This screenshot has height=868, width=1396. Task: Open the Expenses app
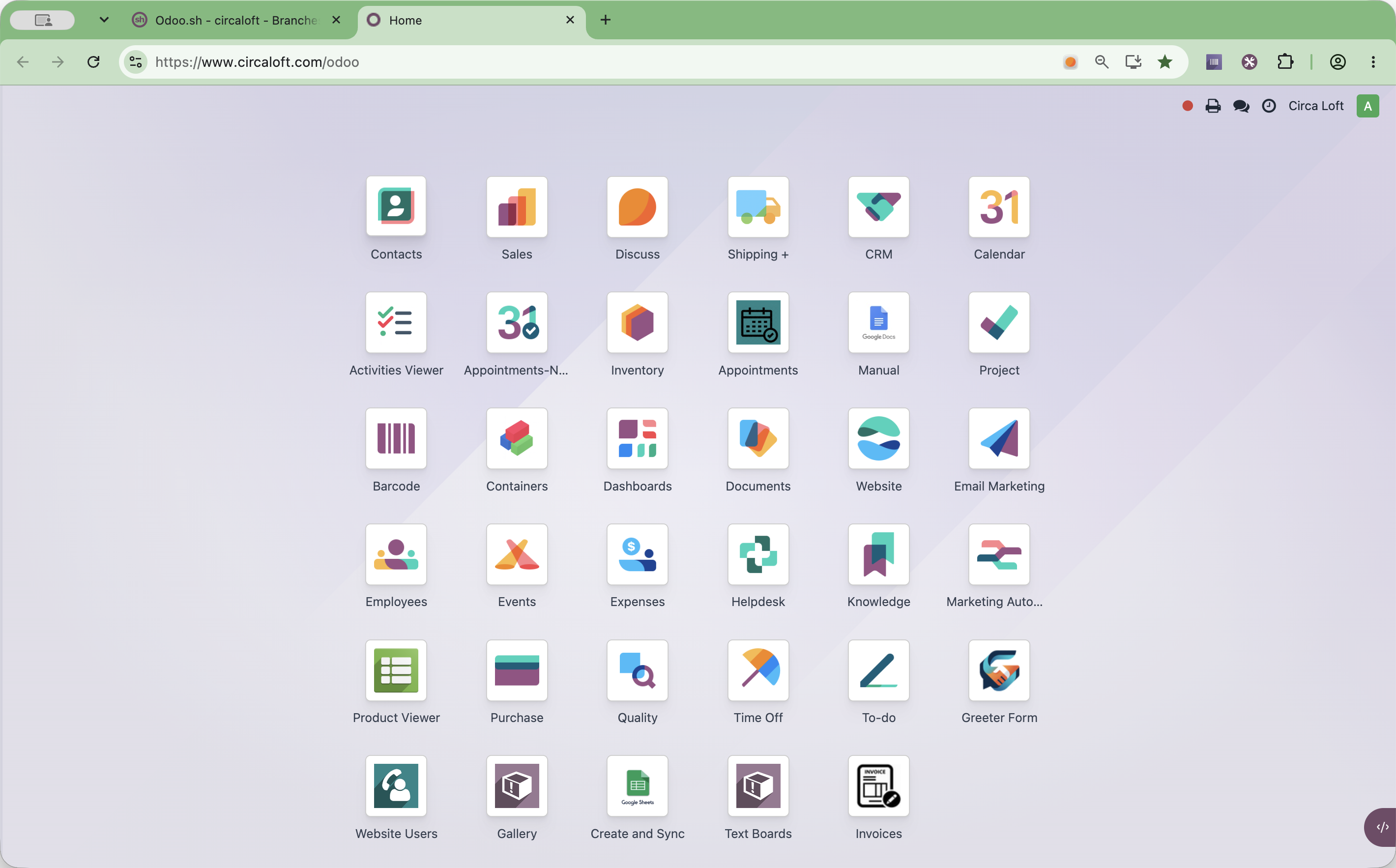point(637,554)
